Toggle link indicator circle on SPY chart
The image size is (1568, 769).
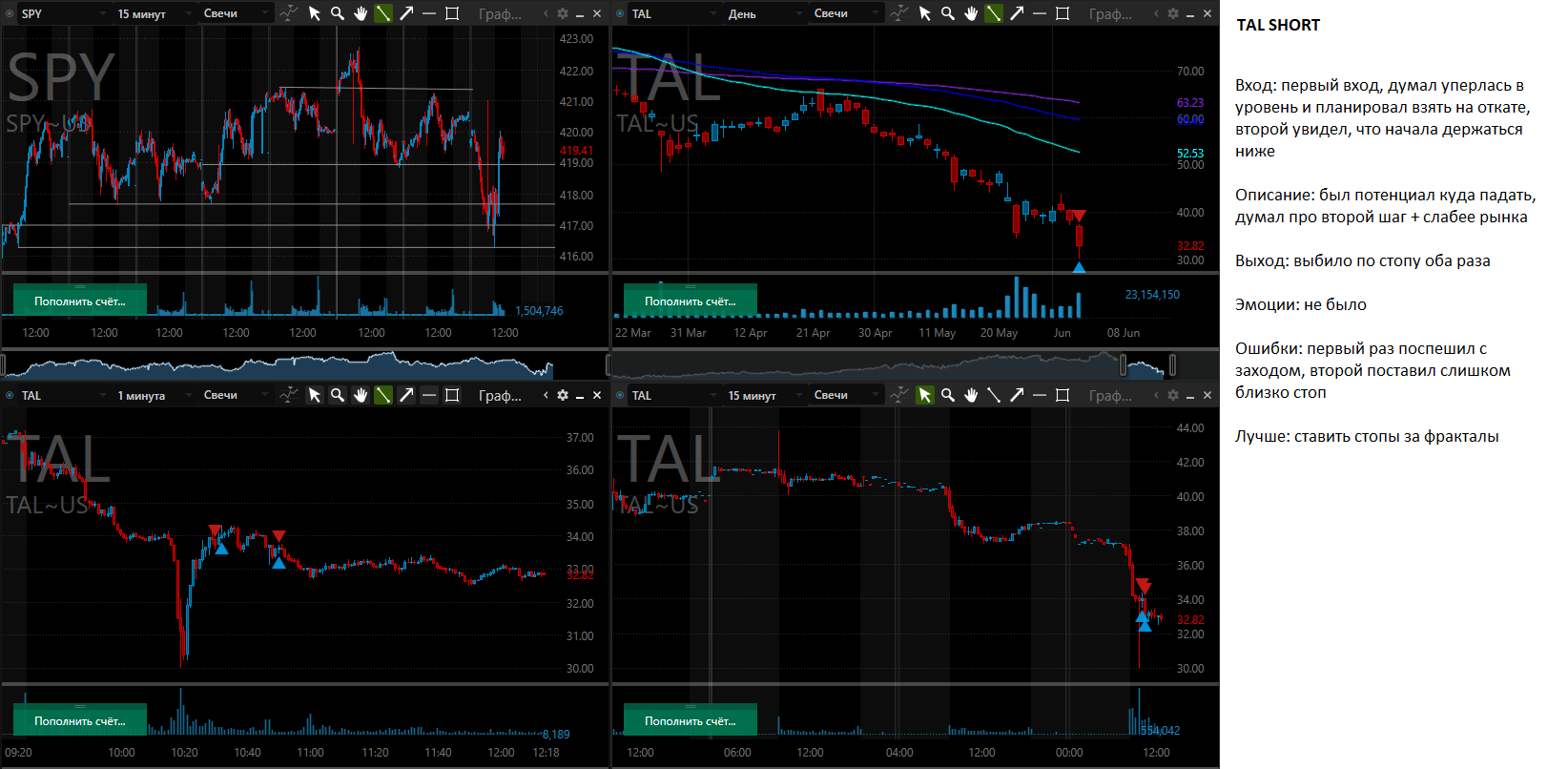pos(10,13)
